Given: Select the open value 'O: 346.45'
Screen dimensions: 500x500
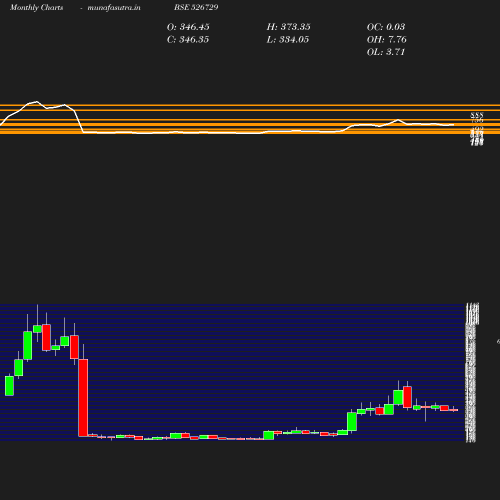Looking at the screenshot, I should 188,27.
